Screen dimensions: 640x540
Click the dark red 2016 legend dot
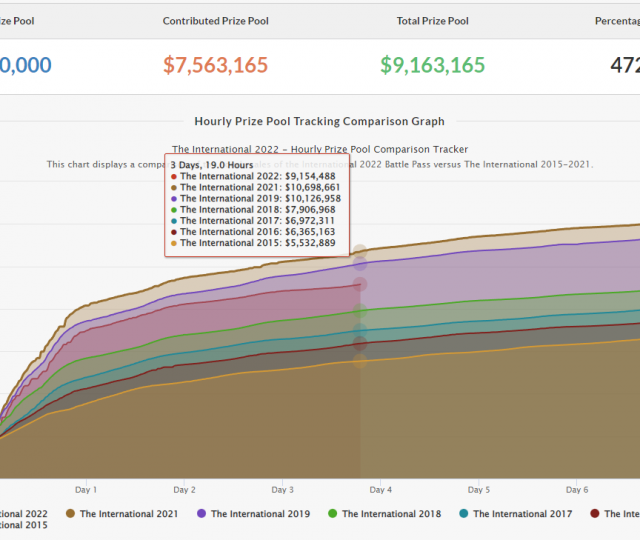click(595, 514)
